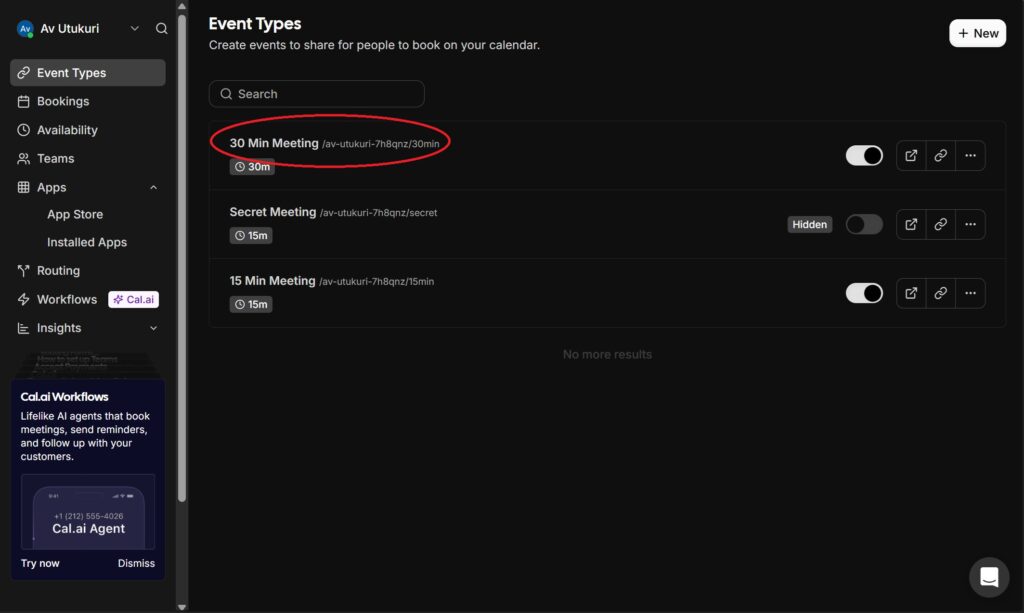The height and width of the screenshot is (613, 1024).
Task: Turn off the 15 Min Meeting toggle
Action: pos(864,293)
